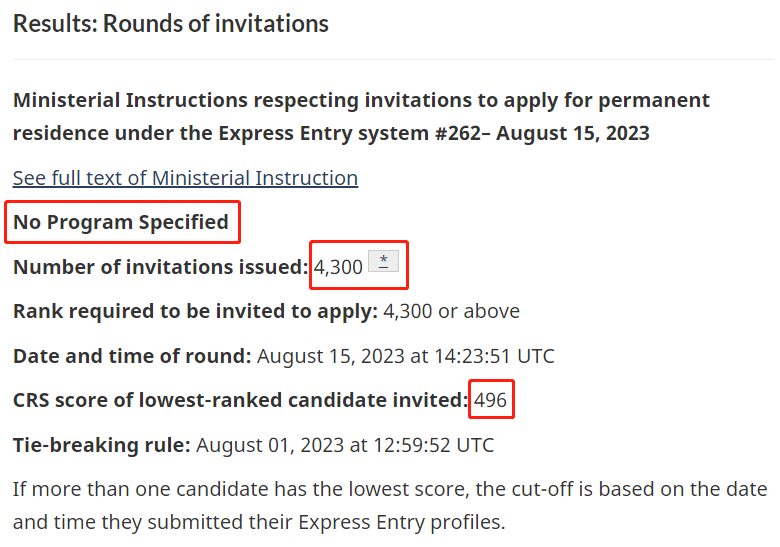Click the August 15, 2023 date in heading
This screenshot has height=547, width=780.
click(x=573, y=133)
